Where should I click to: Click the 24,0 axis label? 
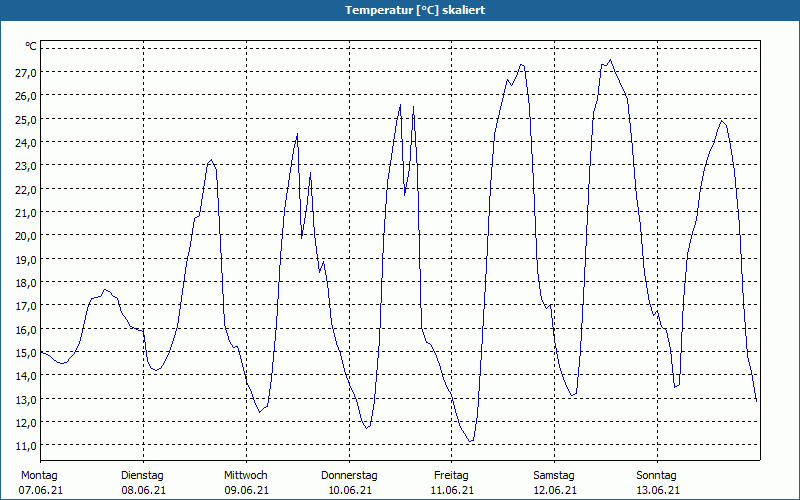click(26, 143)
